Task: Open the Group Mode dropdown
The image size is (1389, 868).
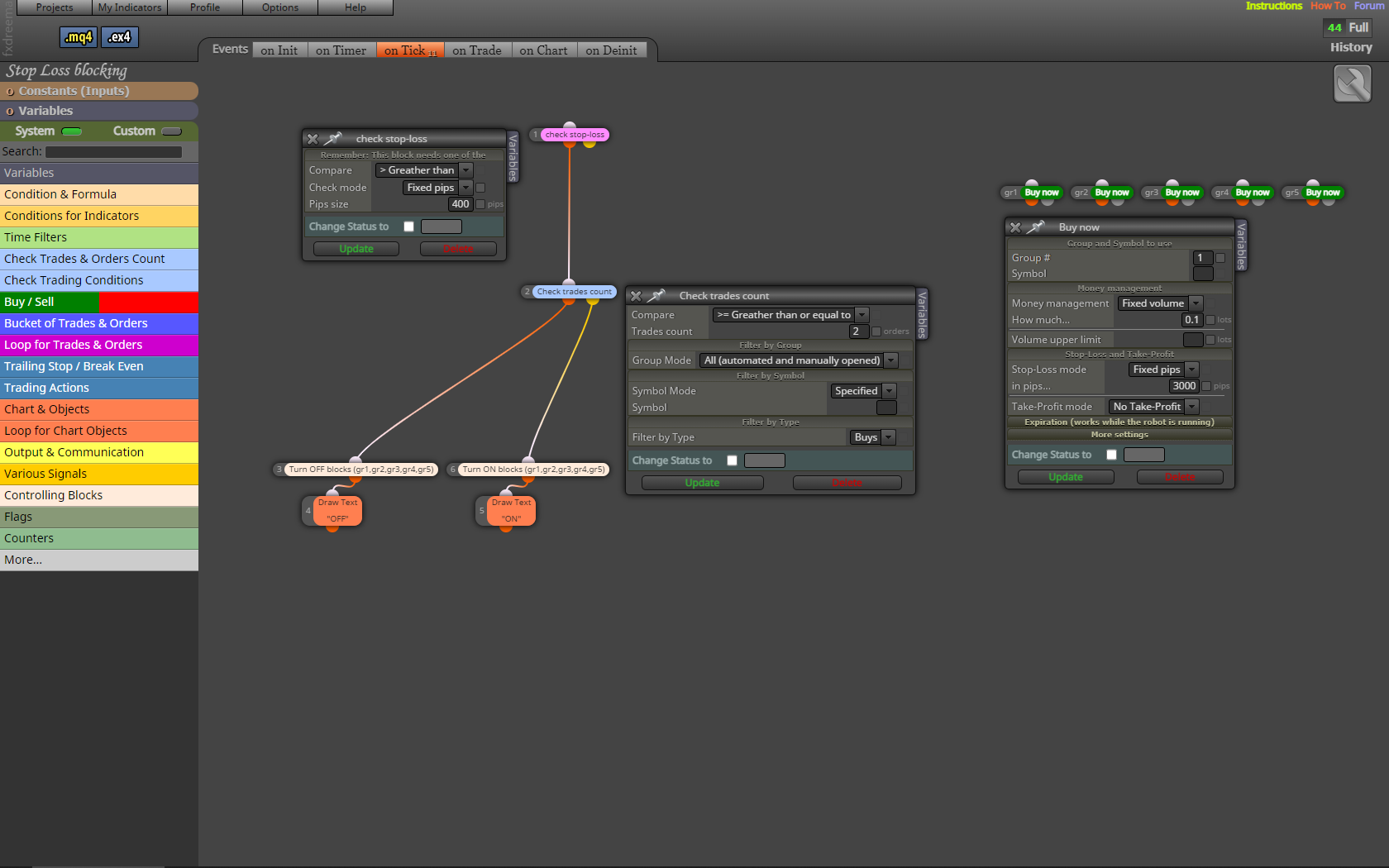Action: [799, 360]
